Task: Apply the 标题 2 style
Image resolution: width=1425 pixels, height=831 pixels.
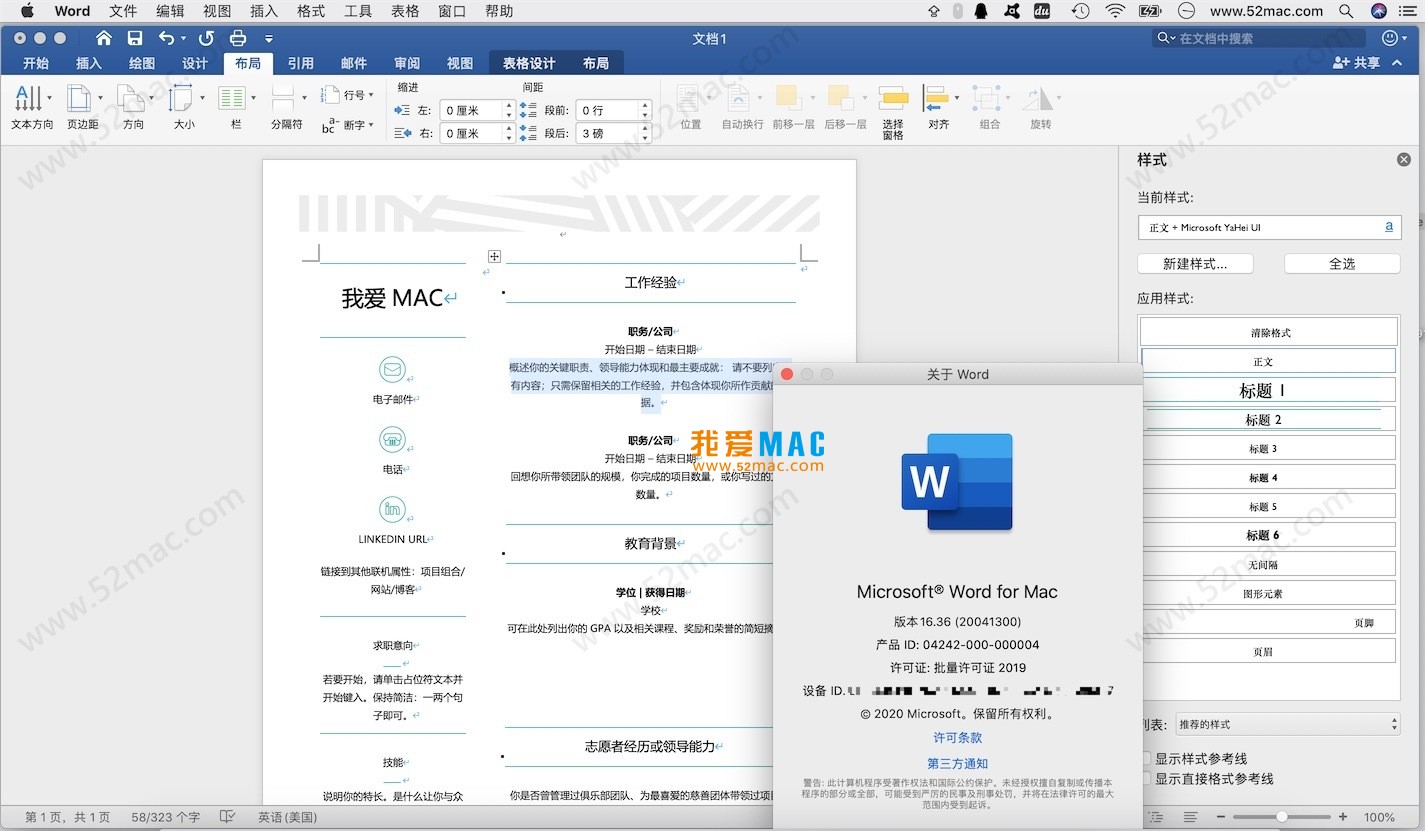Action: pos(1269,419)
